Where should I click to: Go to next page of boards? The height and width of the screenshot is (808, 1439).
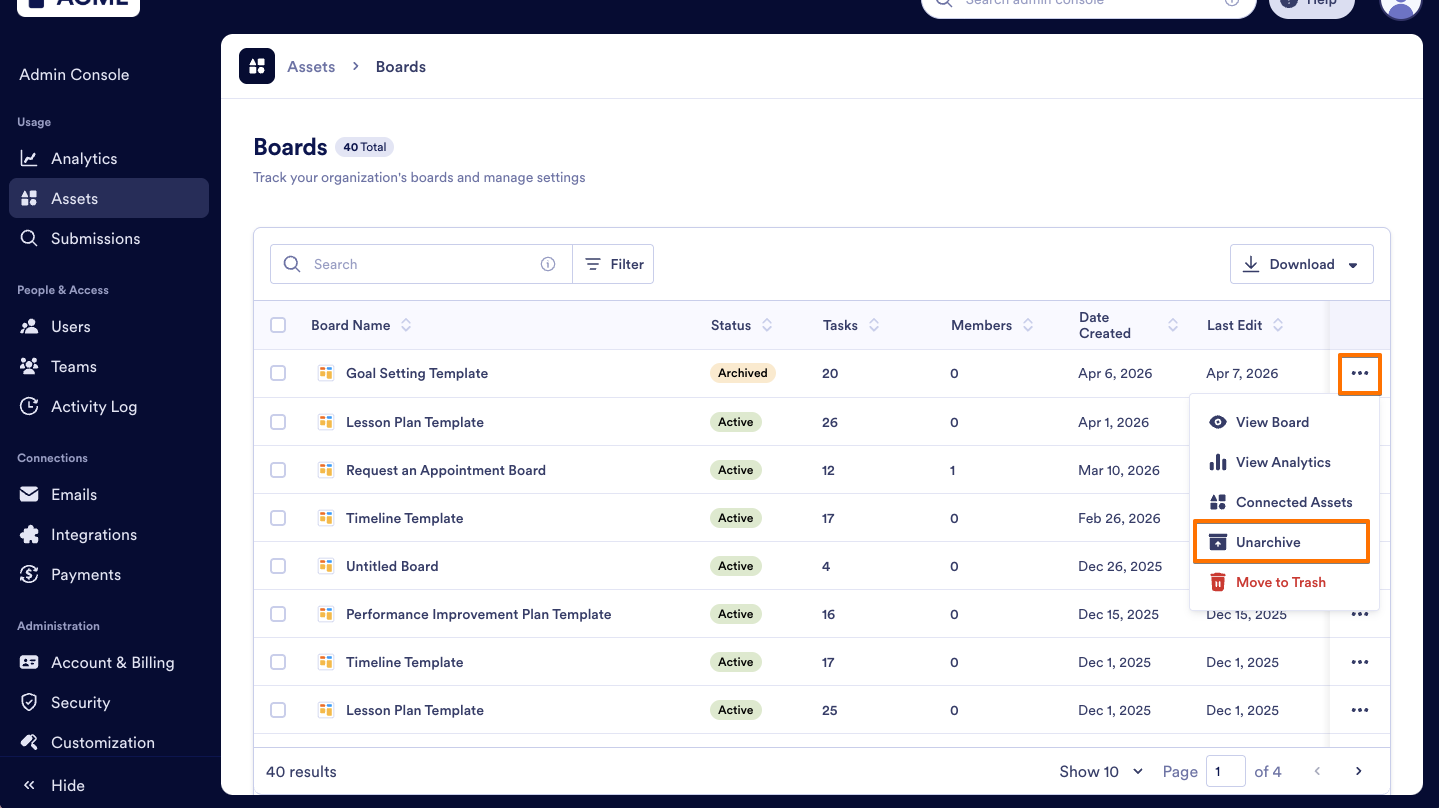coord(1358,771)
